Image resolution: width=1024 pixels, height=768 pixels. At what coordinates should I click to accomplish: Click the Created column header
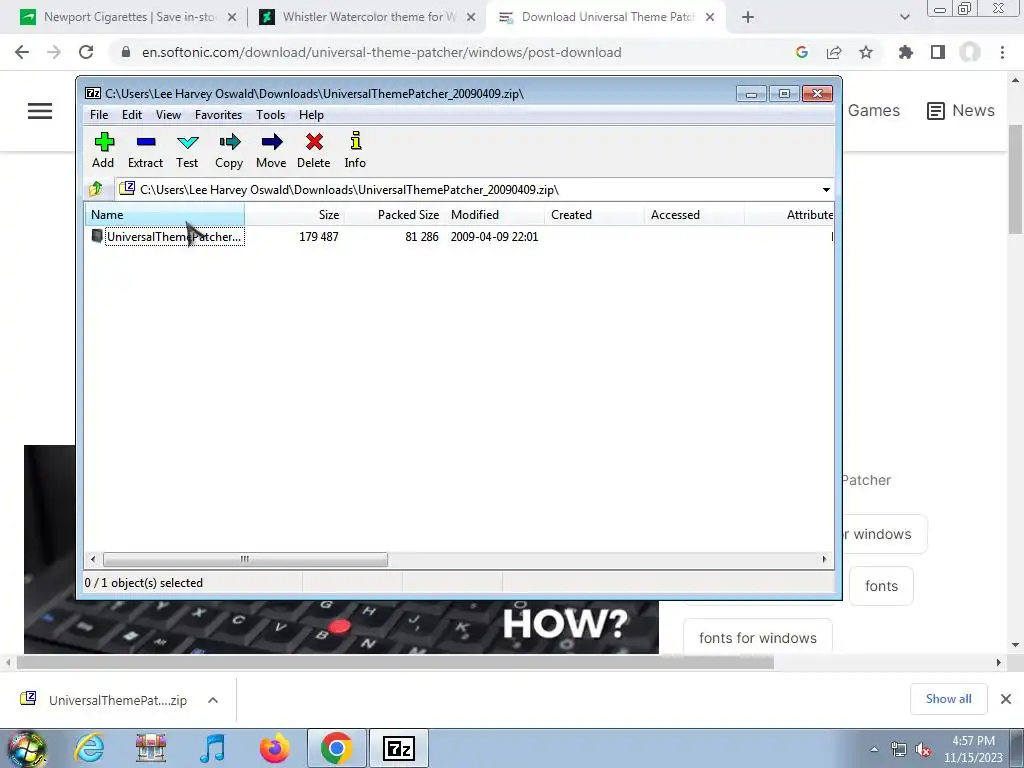click(594, 215)
